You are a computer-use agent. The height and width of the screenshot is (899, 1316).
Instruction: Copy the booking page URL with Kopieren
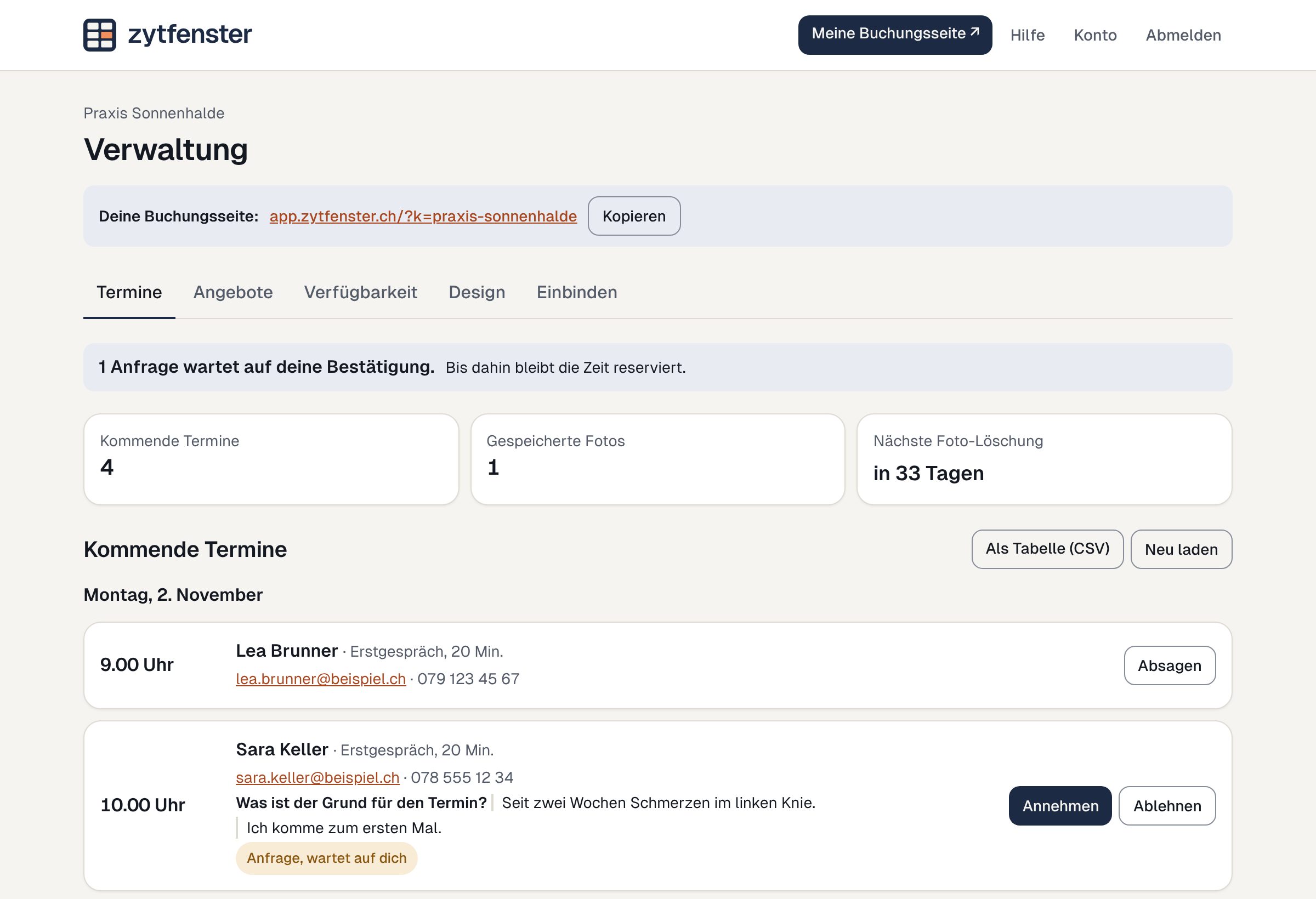(634, 217)
